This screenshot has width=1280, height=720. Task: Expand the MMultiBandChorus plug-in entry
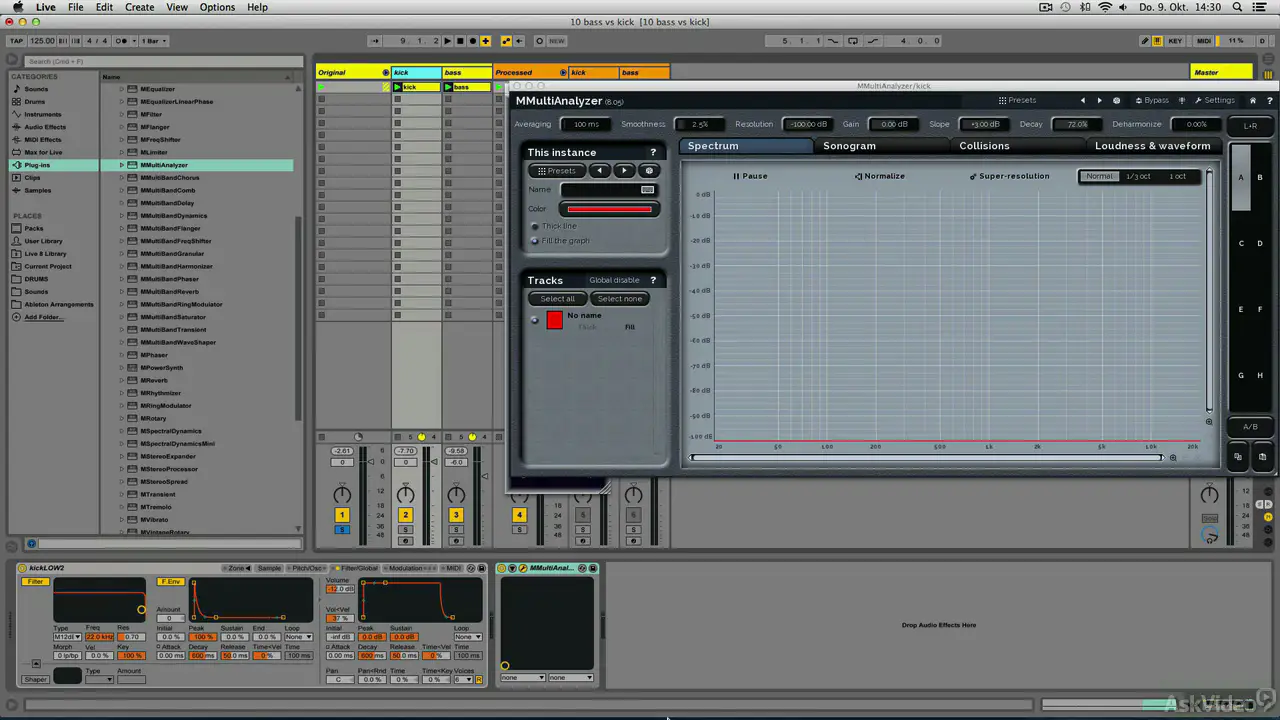[x=122, y=178]
